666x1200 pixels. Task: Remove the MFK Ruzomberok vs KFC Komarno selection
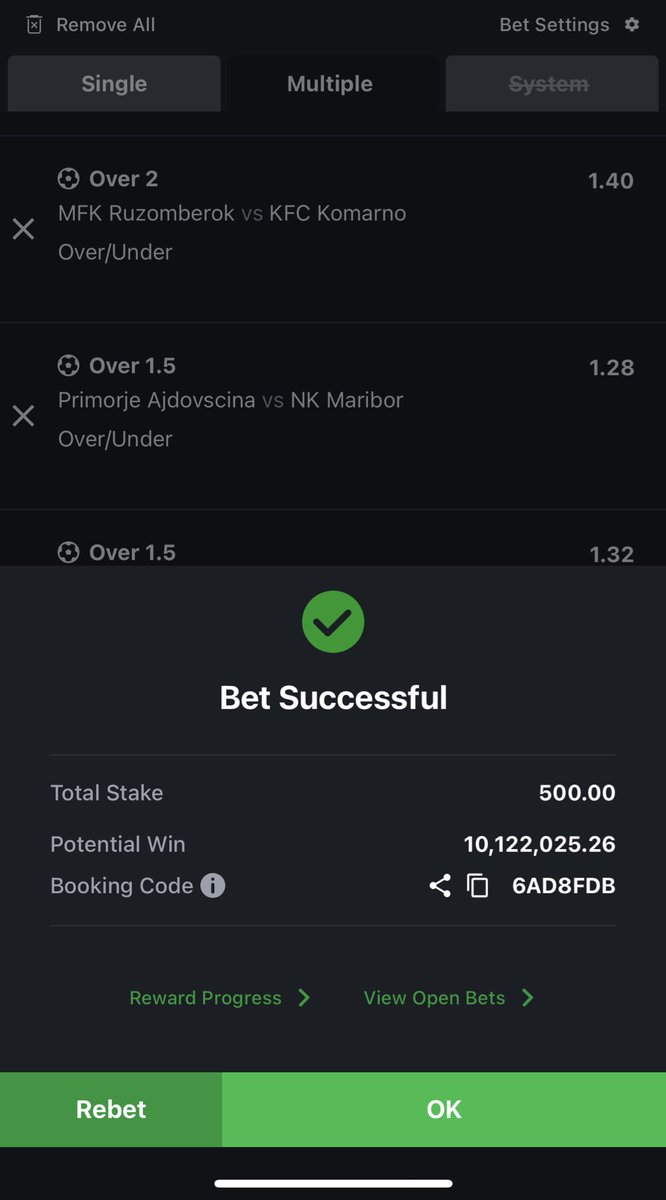[x=23, y=229]
